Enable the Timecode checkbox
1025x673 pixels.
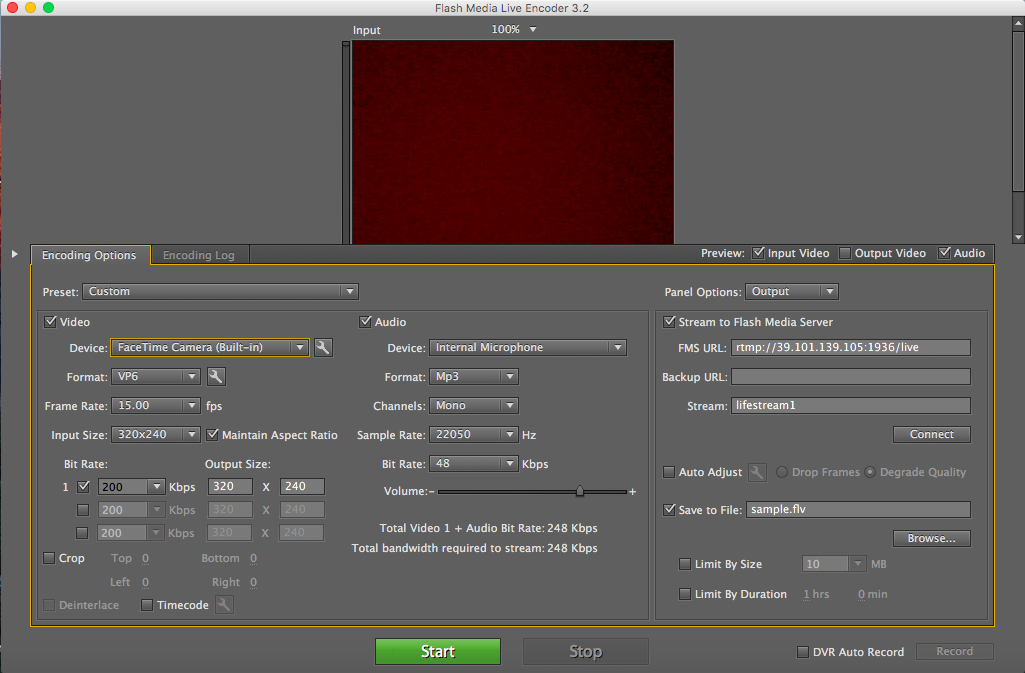tap(147, 605)
